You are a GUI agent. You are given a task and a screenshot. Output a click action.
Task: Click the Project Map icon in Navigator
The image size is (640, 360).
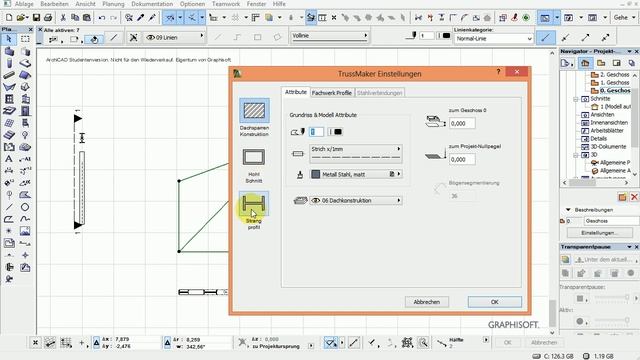[x=585, y=63]
